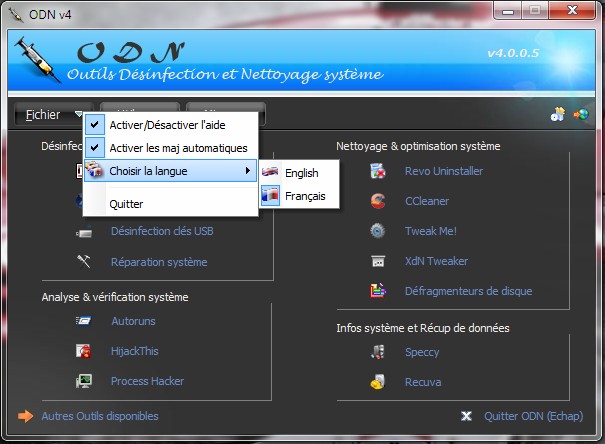Expand the Choisir la langue submenu arrow
Viewport: 605px width, 444px height.
(x=248, y=170)
